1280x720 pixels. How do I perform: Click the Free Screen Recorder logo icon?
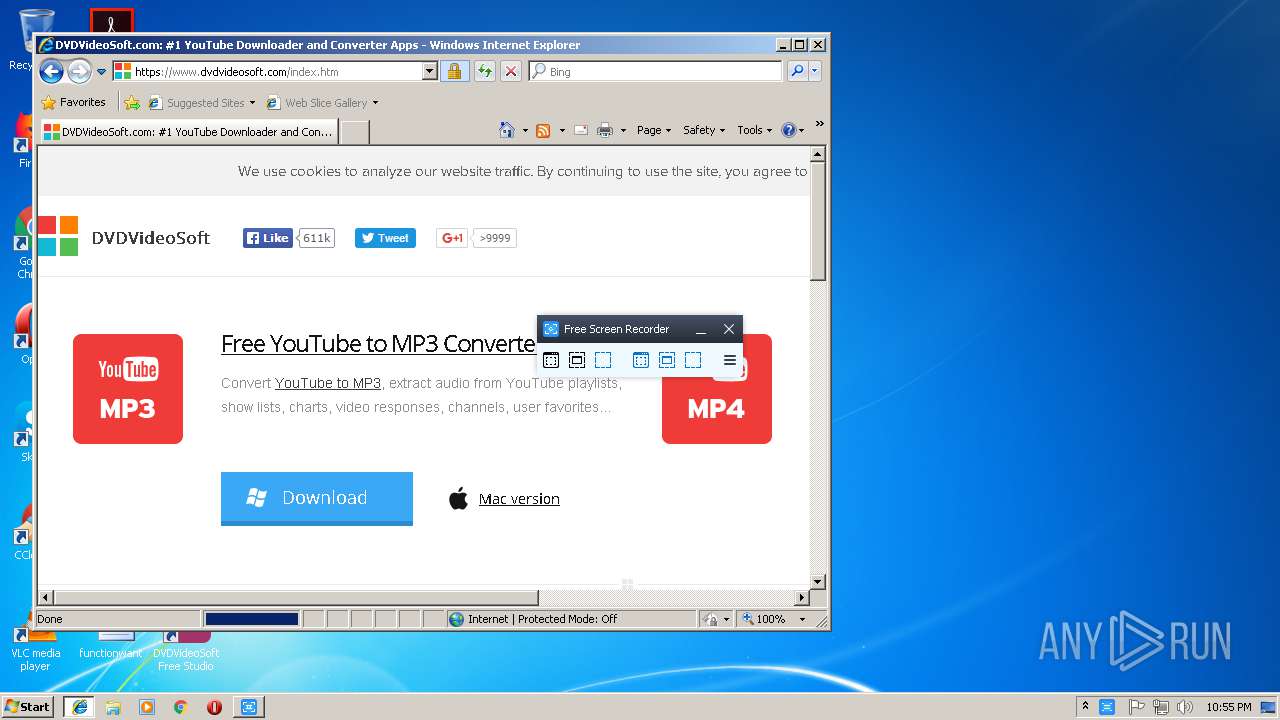click(x=551, y=329)
